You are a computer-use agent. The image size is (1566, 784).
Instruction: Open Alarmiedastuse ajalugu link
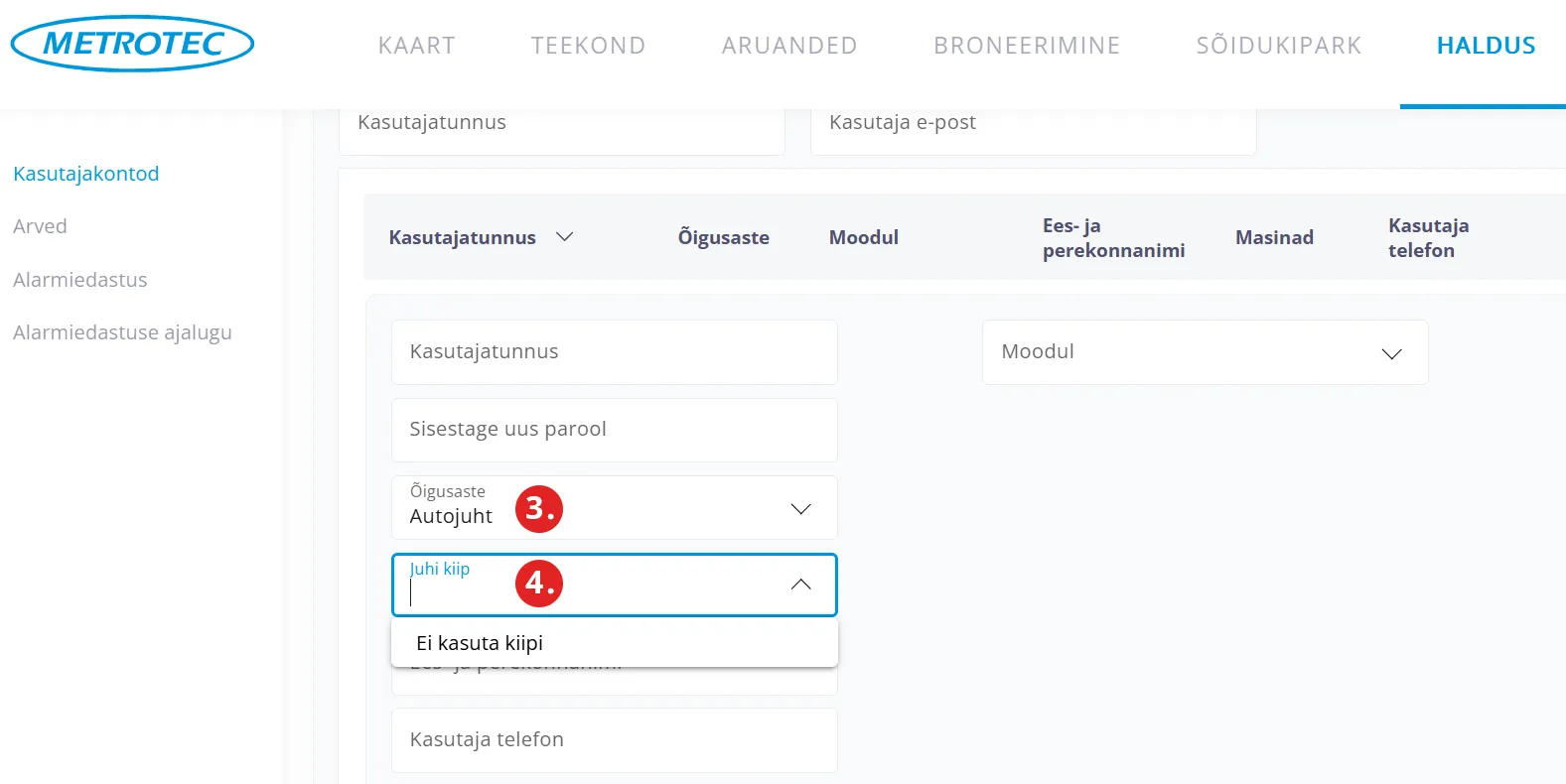(x=122, y=332)
